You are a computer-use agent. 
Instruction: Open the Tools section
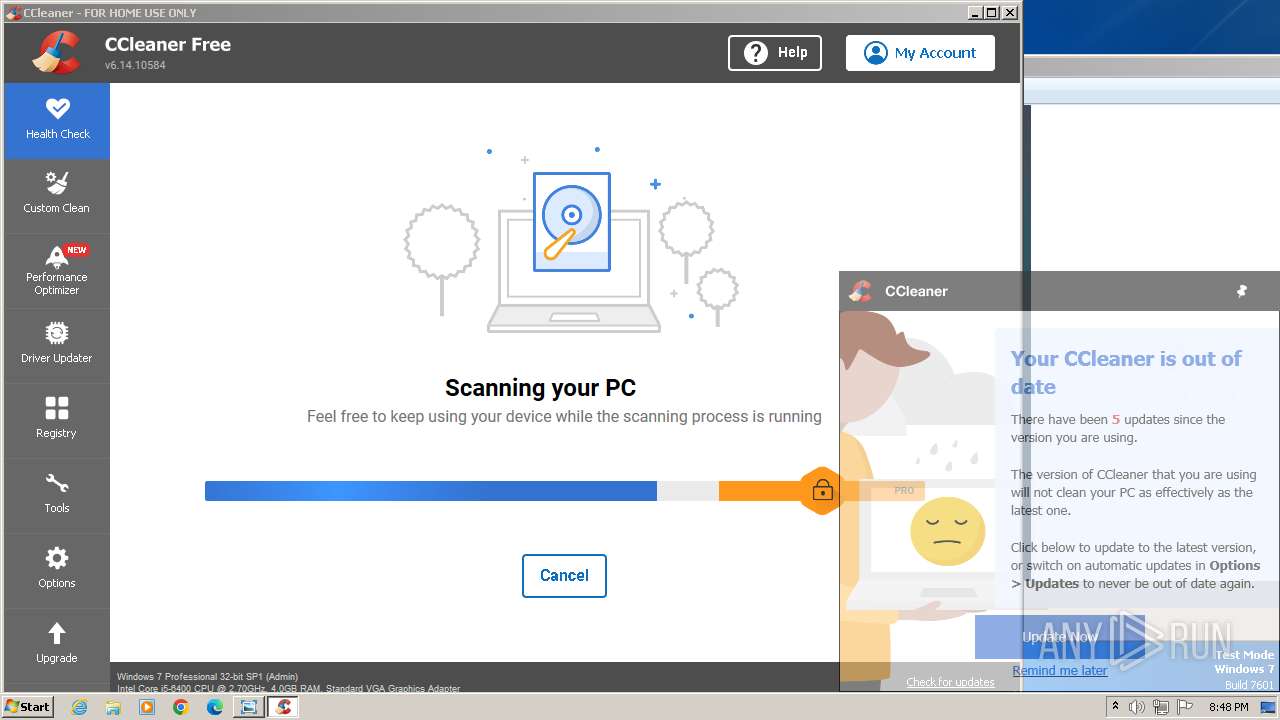[x=57, y=495]
